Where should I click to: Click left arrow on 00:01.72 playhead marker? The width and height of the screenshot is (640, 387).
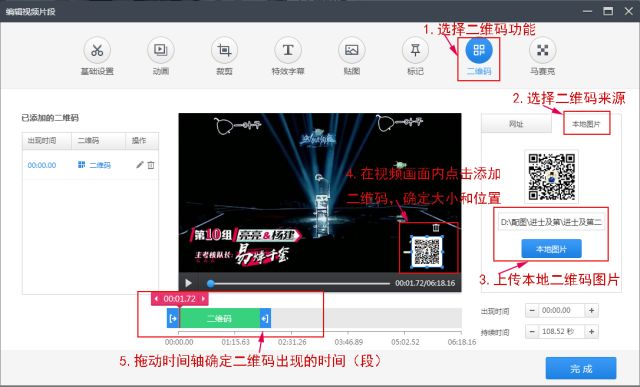tap(156, 299)
